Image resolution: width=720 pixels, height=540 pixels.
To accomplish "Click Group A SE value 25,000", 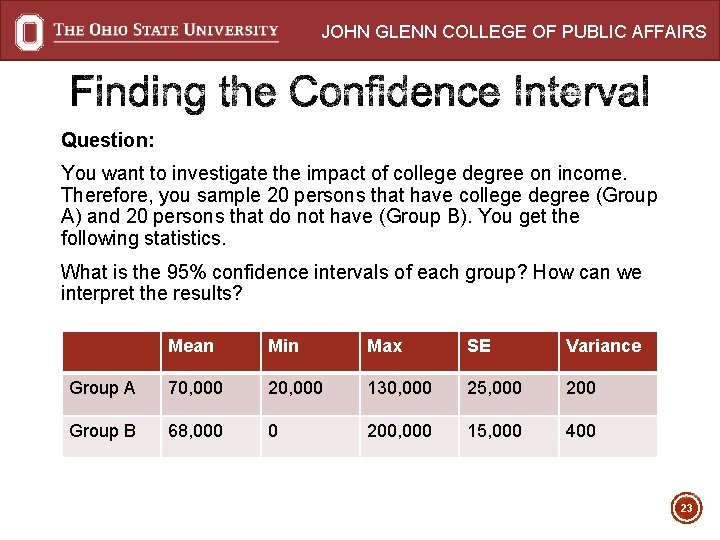I will click(x=494, y=388).
